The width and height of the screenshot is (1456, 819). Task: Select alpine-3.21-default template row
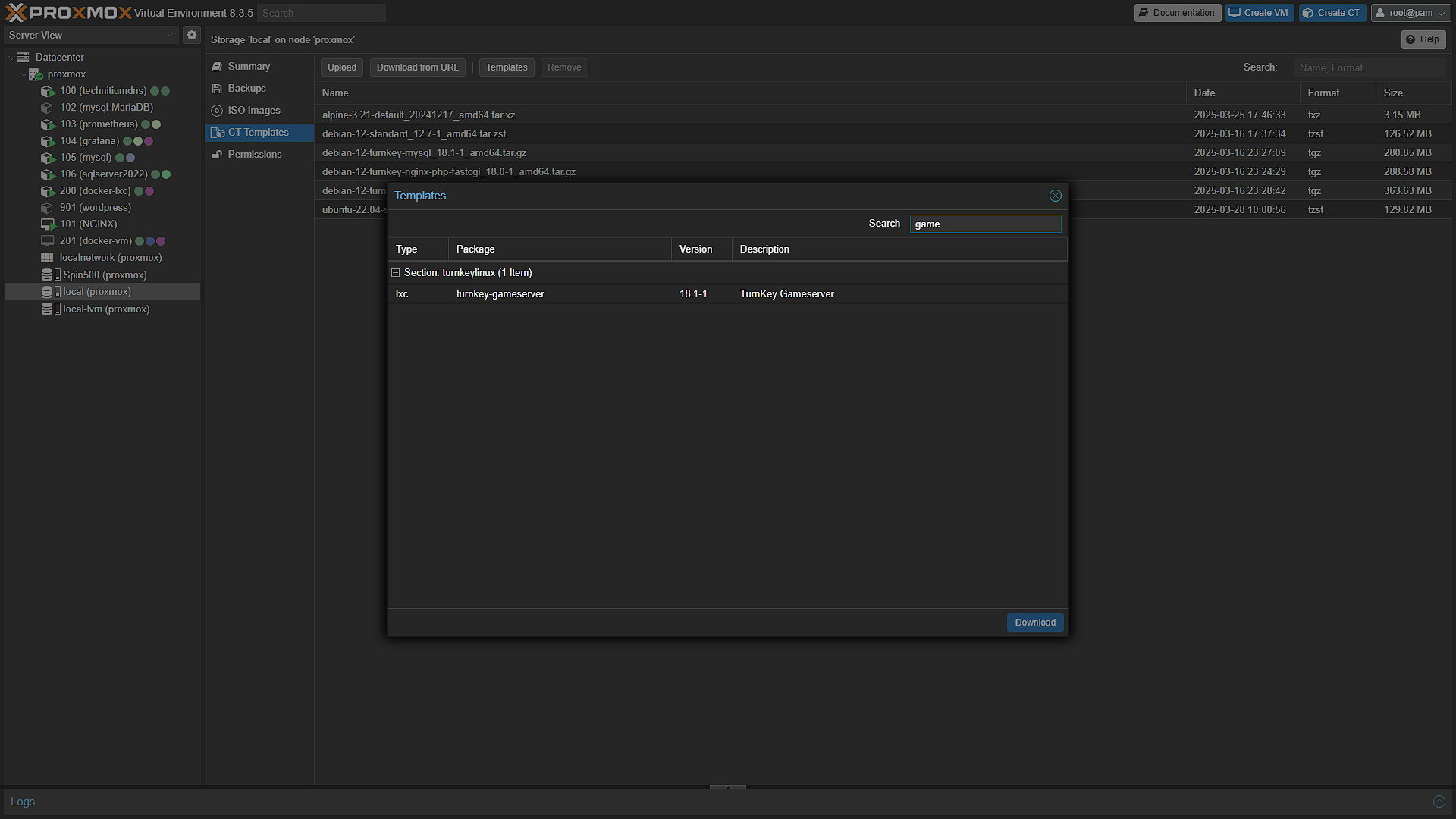point(883,115)
